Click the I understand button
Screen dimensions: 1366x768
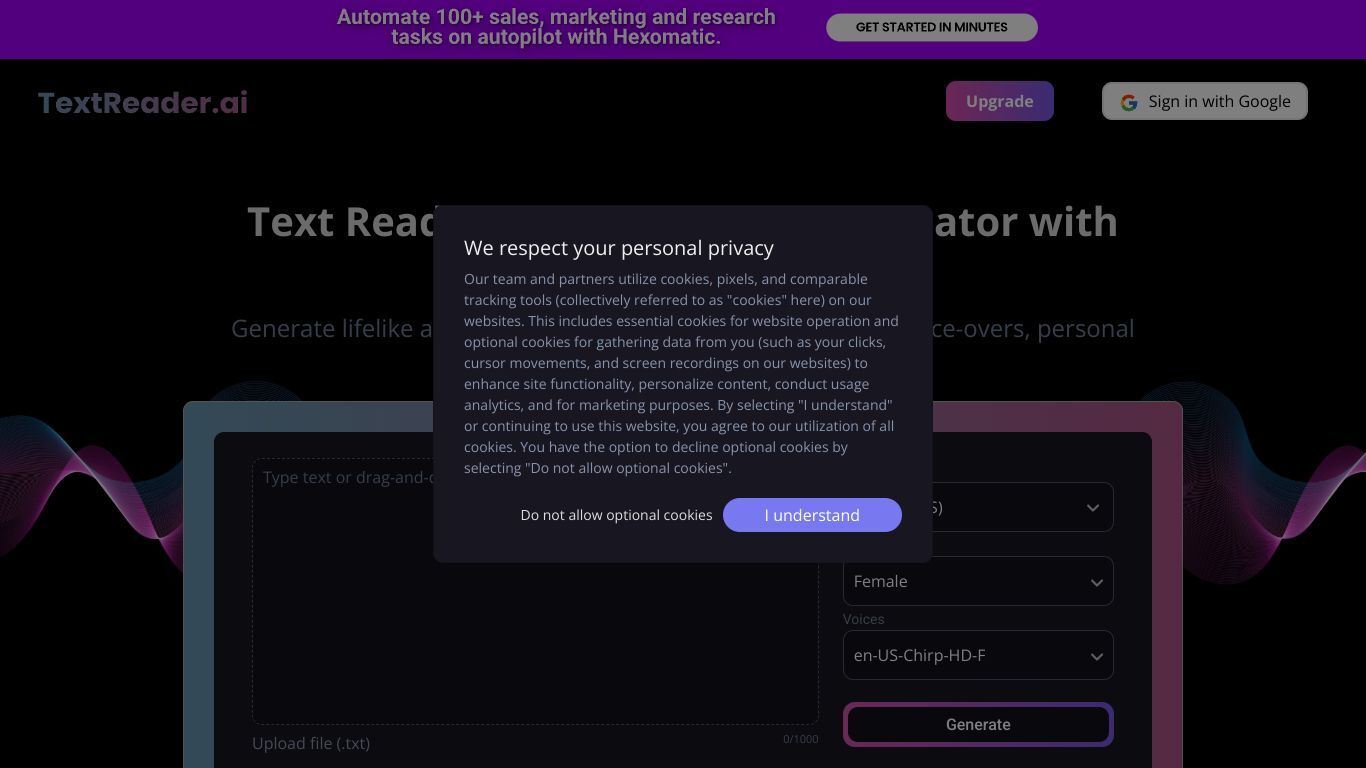812,515
